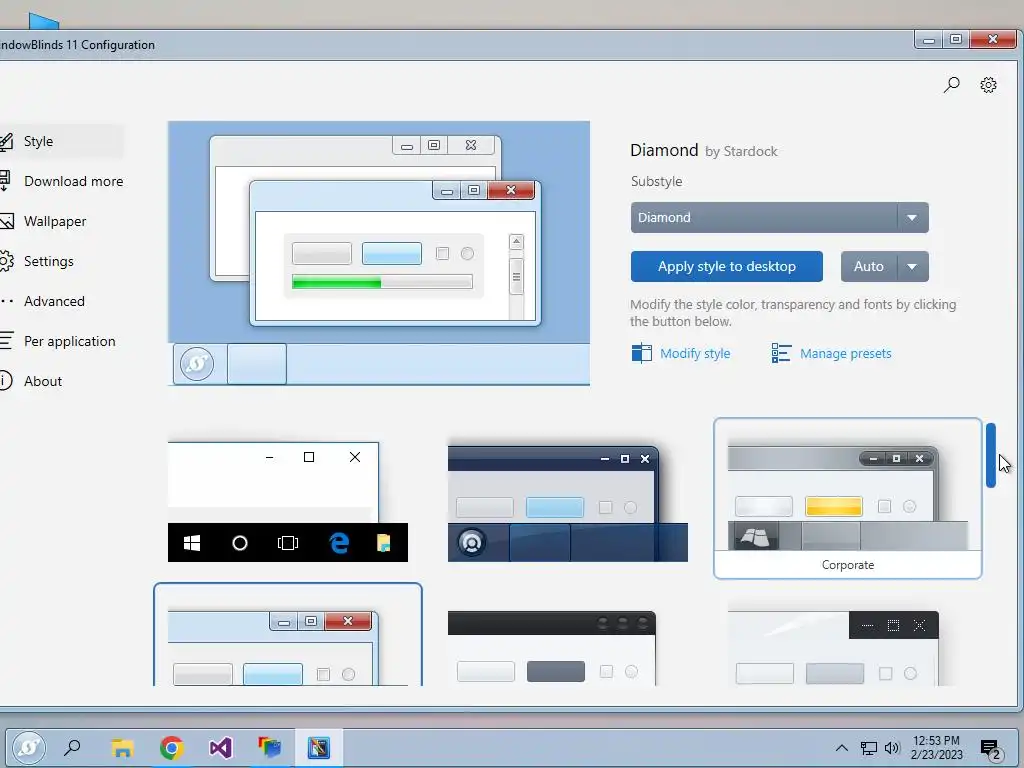Click the large Diamond style preview image

tap(379, 253)
